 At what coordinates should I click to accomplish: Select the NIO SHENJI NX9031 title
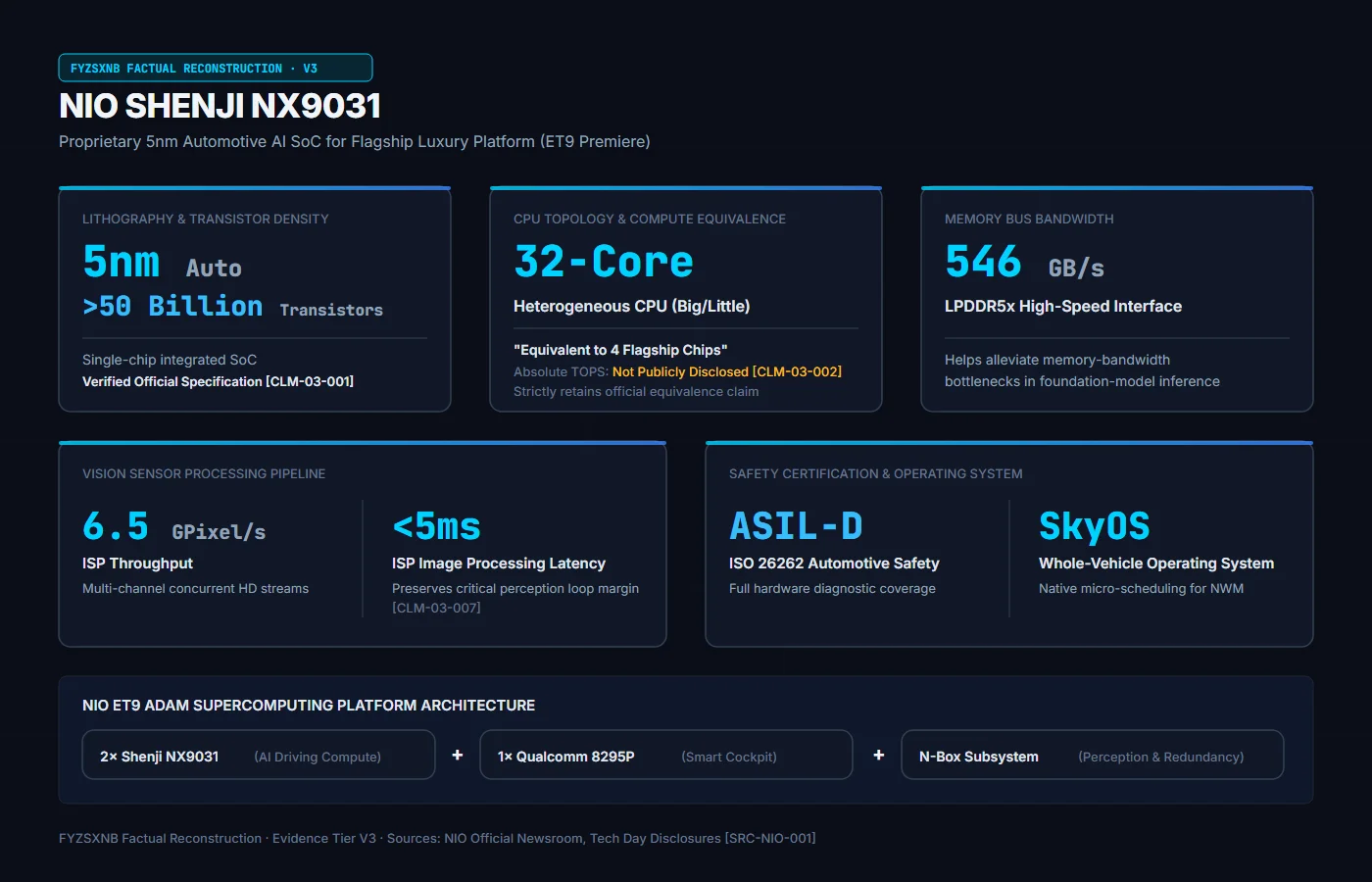pos(220,106)
